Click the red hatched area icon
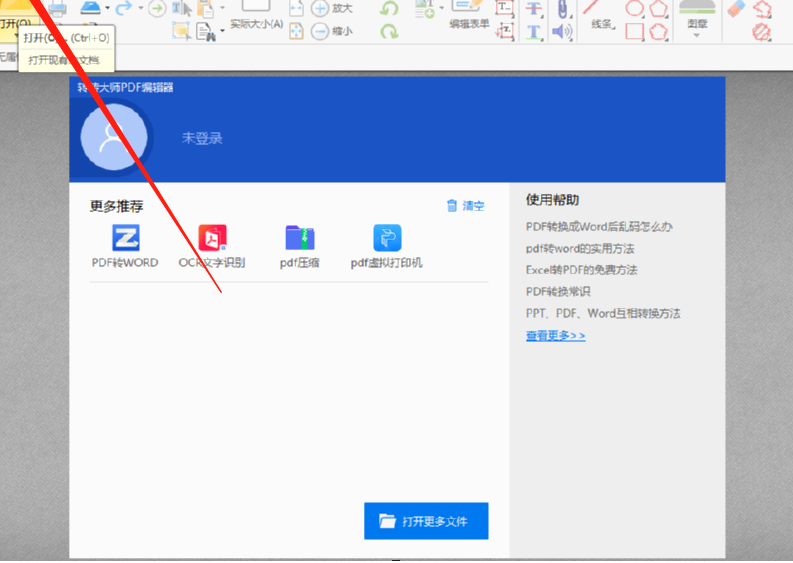 tap(762, 32)
